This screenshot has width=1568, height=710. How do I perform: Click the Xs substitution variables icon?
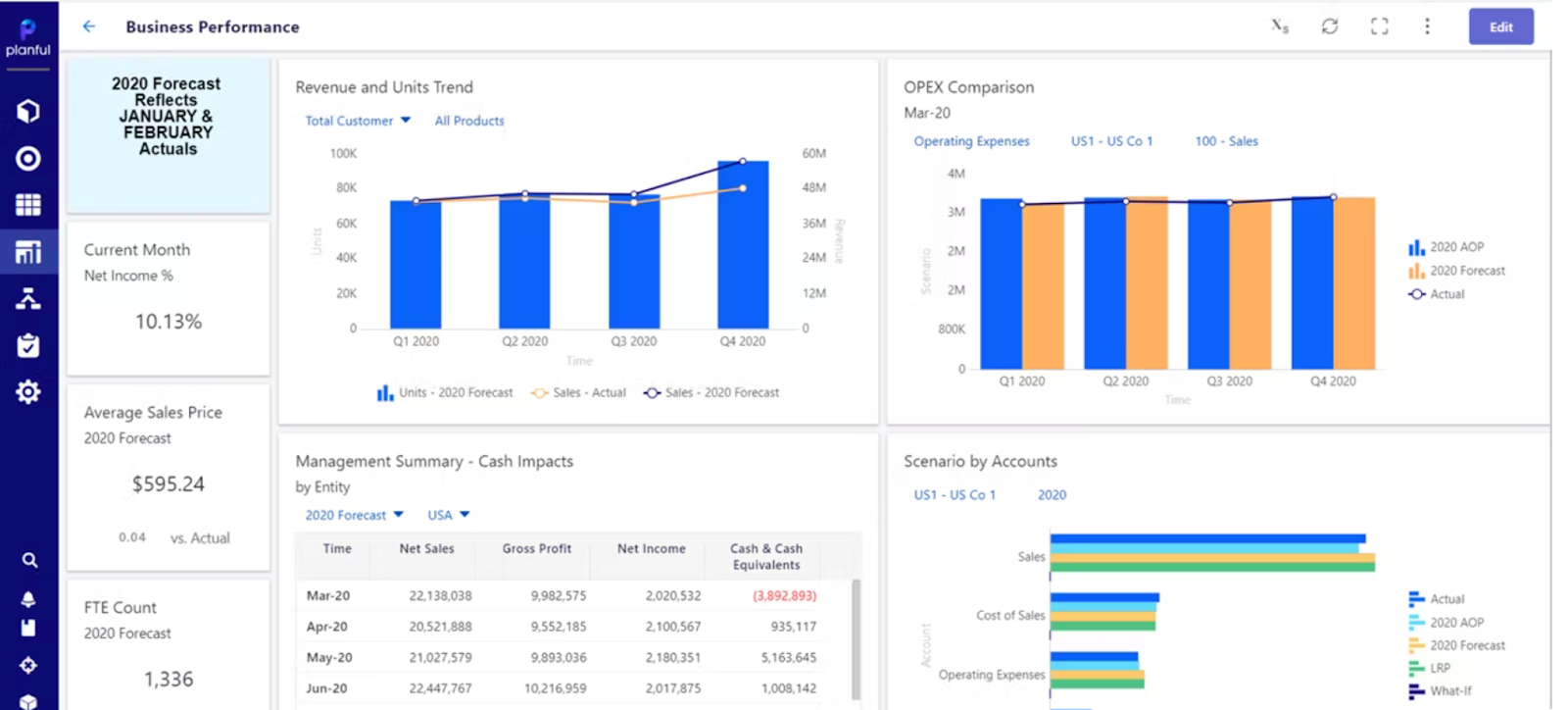(1280, 26)
